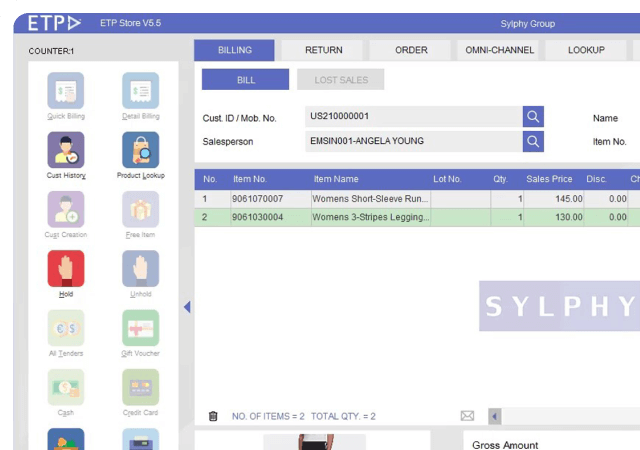Click the Item Name column header
Screen dimensions: 640x450
336,179
